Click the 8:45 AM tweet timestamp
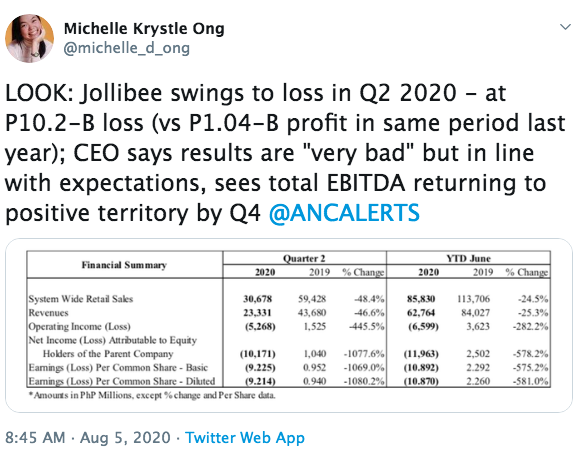Screen dimensions: 584x451 click(x=35, y=438)
